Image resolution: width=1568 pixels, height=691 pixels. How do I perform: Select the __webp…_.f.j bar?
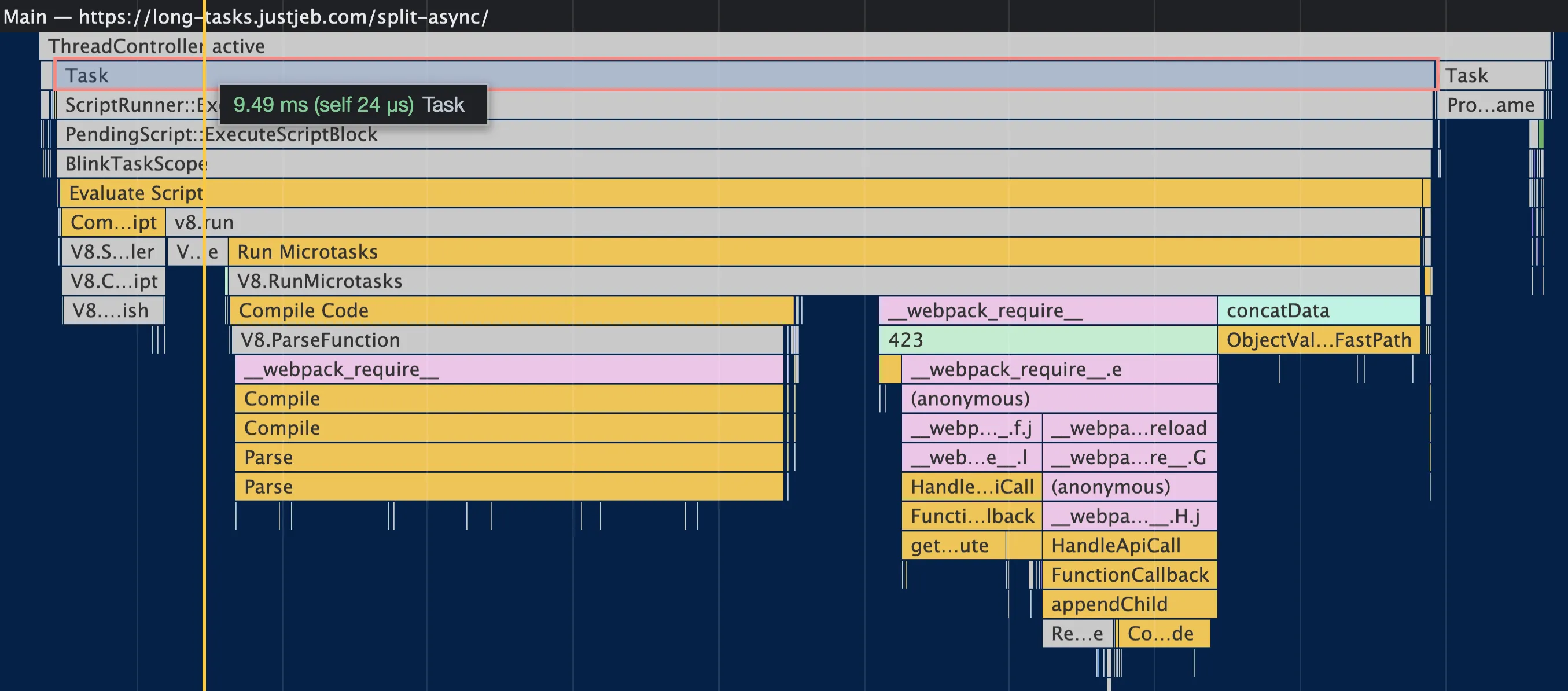point(971,428)
